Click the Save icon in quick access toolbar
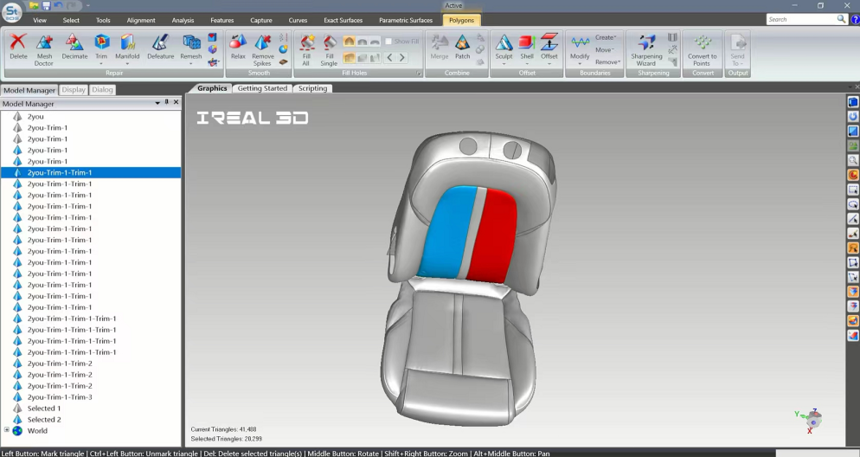Image resolution: width=860 pixels, height=457 pixels. [46, 5]
